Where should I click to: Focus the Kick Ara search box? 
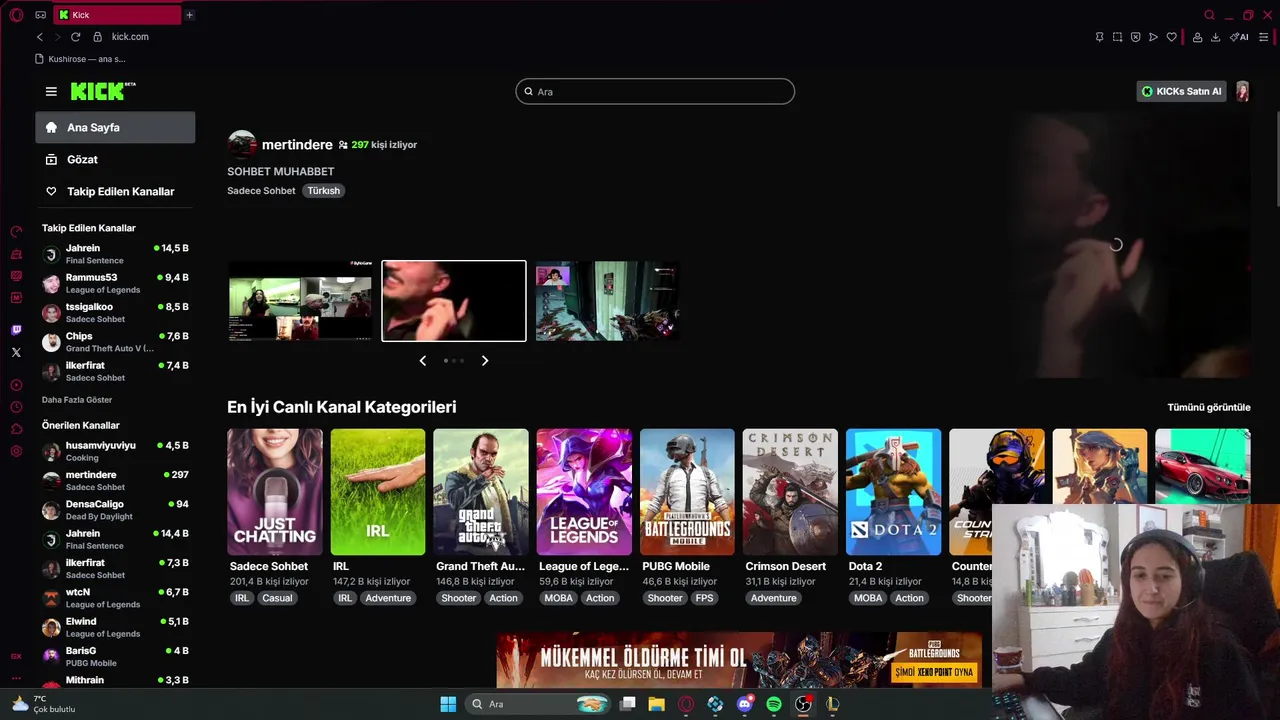coord(655,91)
